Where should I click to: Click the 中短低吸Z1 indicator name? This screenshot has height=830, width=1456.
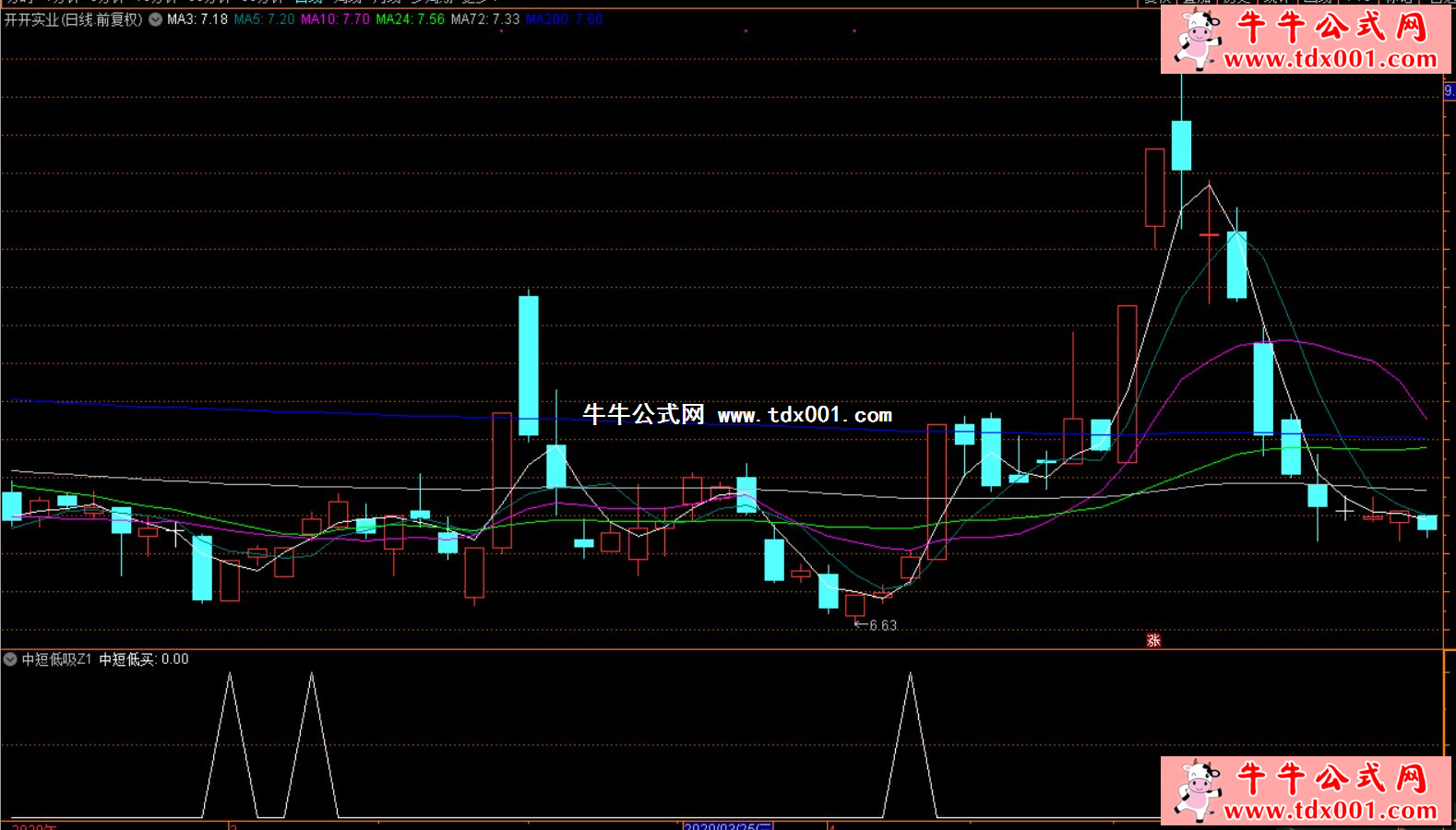(x=57, y=659)
